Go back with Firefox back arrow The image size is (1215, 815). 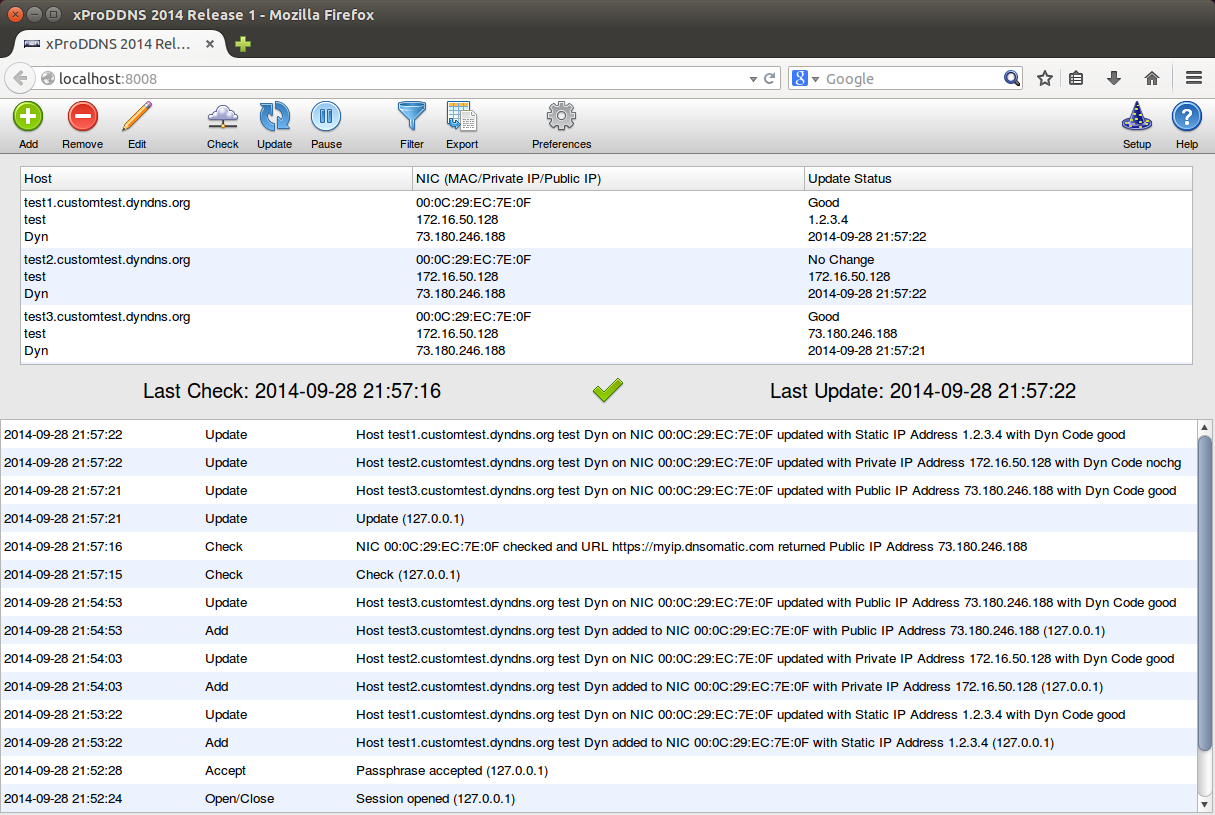tap(20, 78)
